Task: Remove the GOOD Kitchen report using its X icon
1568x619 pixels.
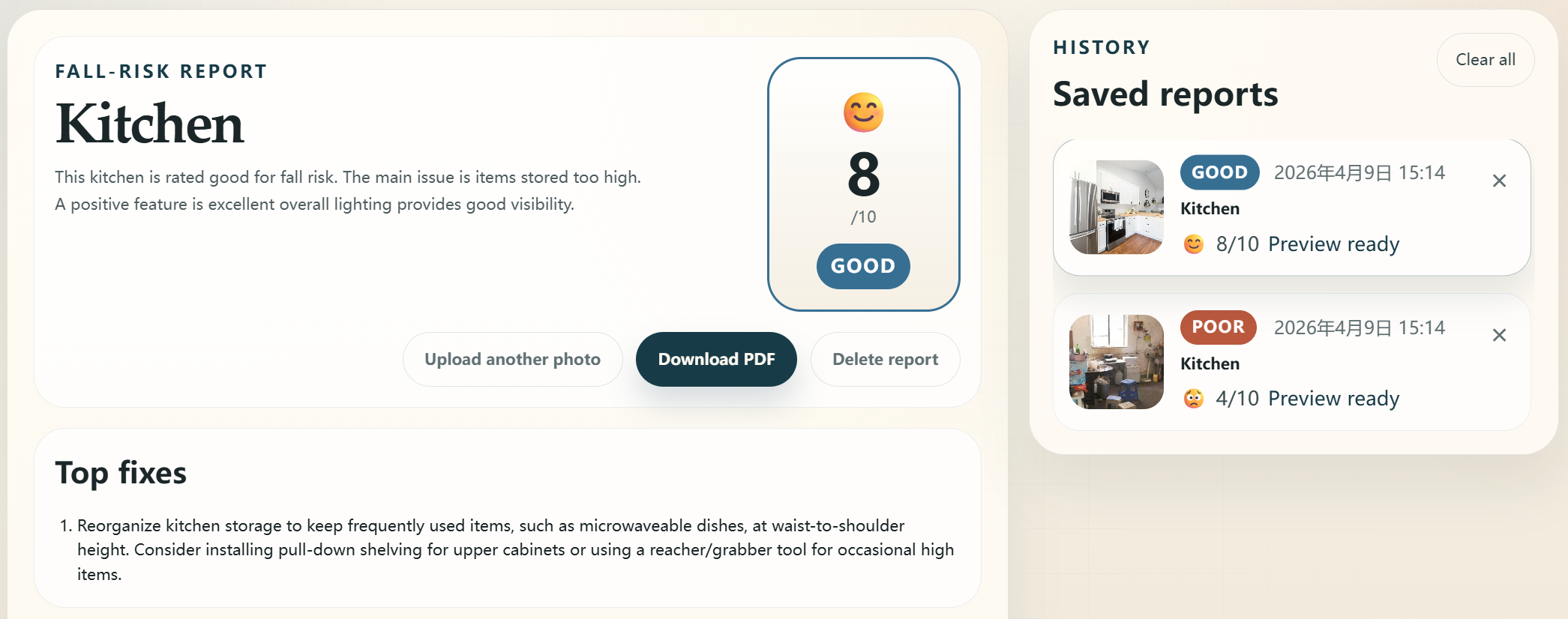Action: coord(1500,181)
